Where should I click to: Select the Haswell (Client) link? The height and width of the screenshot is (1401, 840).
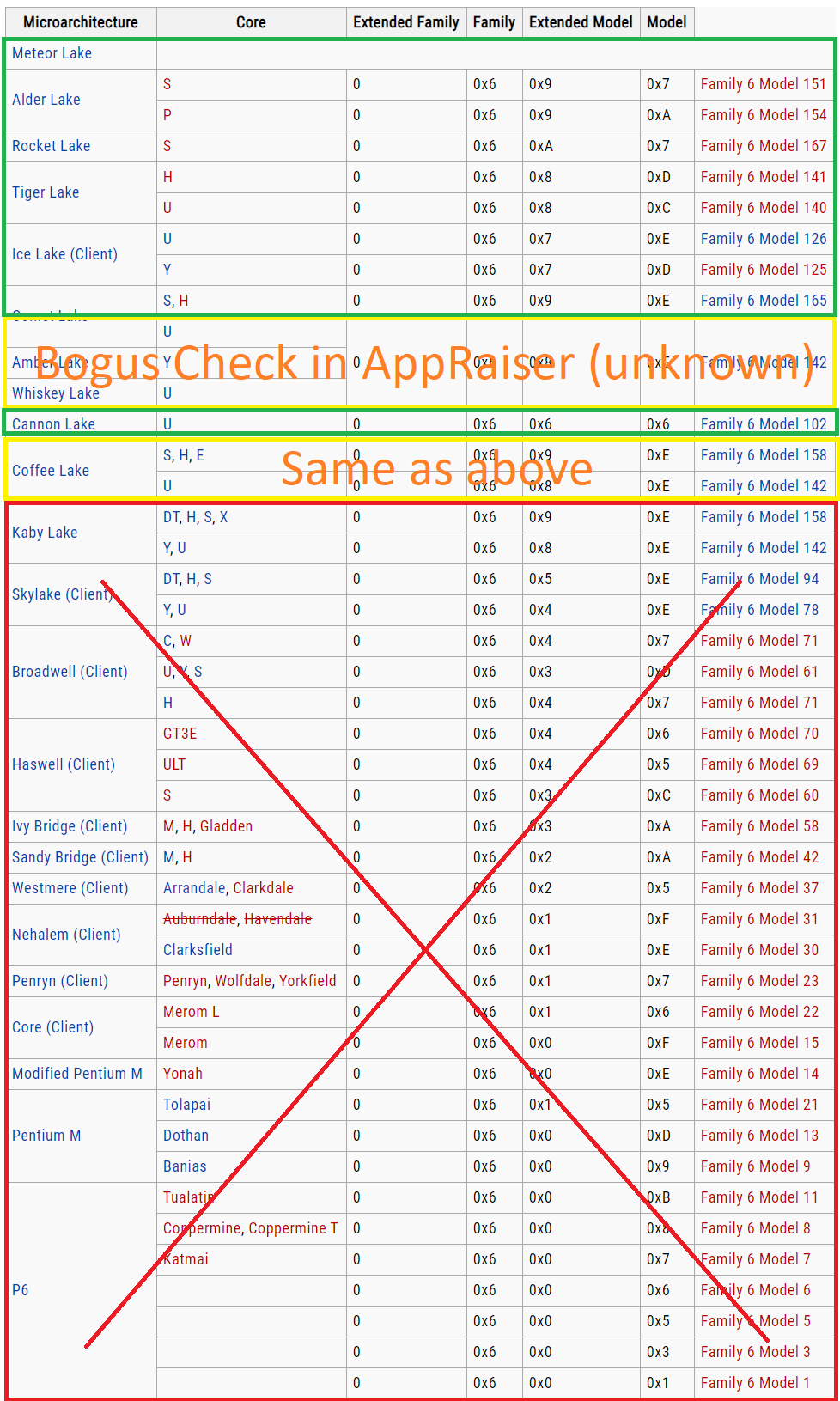(x=64, y=764)
